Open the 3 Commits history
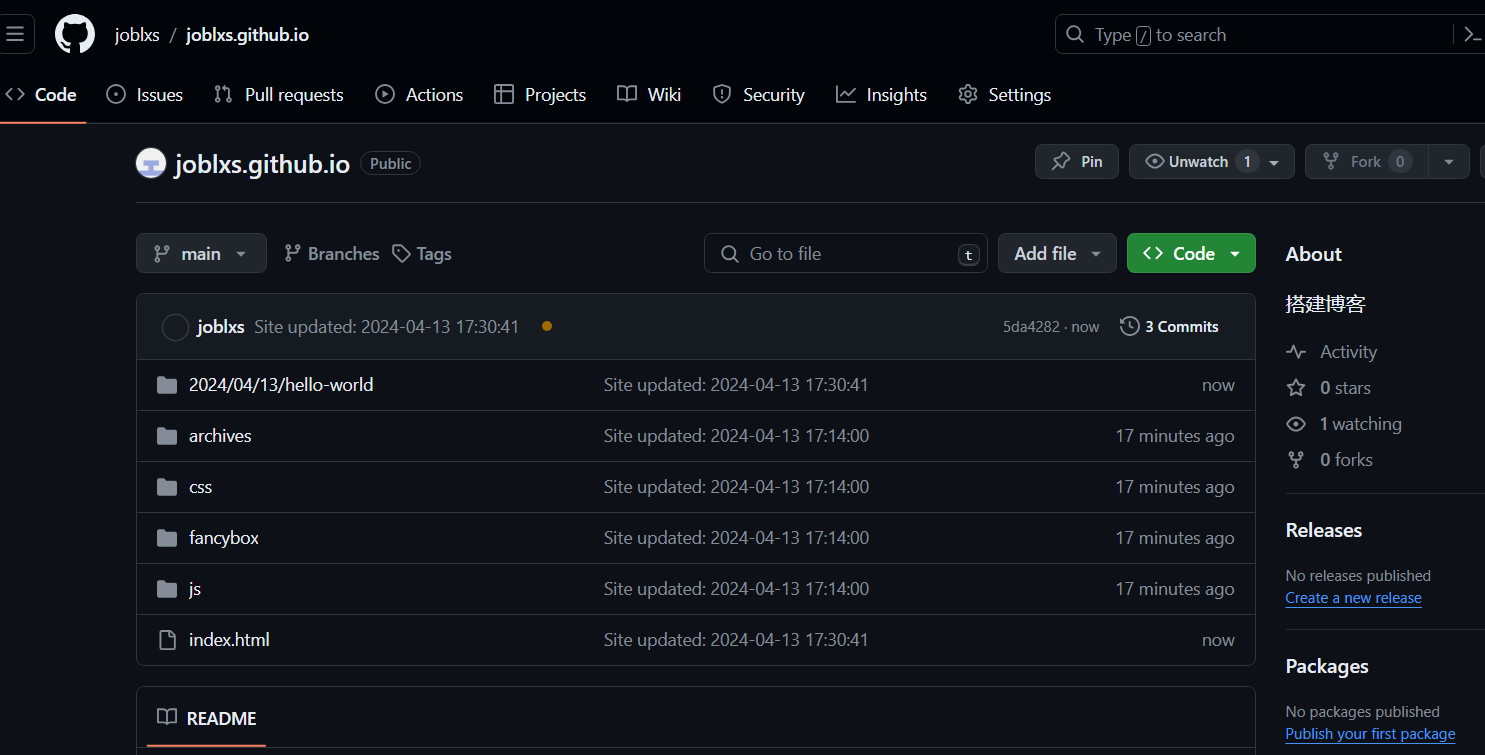1485x755 pixels. click(1169, 327)
